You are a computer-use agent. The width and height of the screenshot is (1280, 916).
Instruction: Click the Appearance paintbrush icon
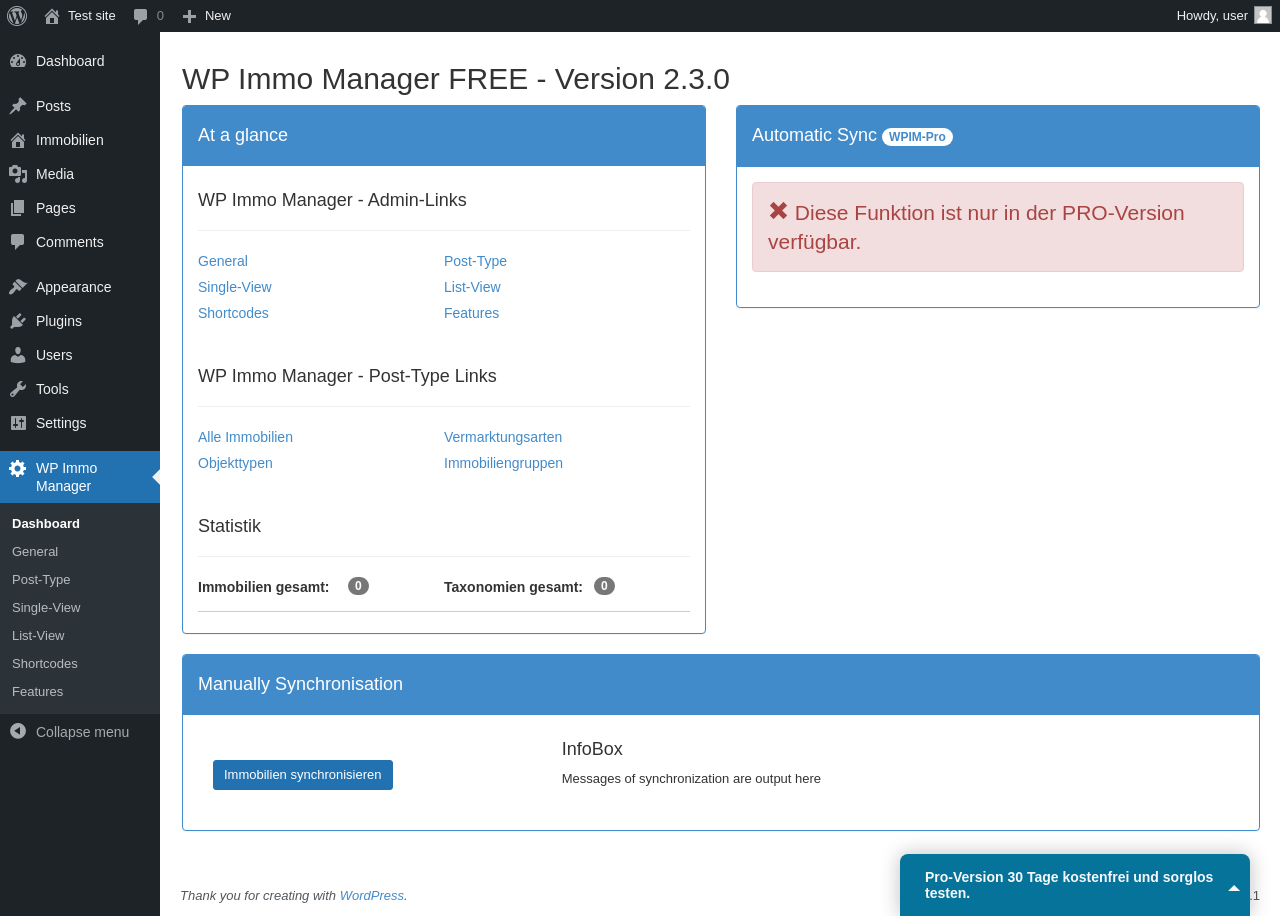click(x=18, y=287)
